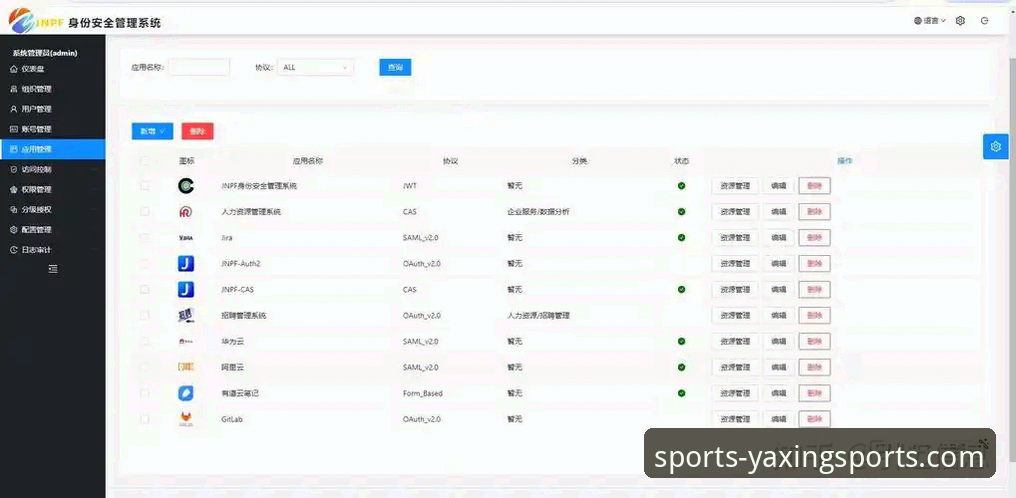Click the 有道云笔记 app icon

click(x=186, y=393)
